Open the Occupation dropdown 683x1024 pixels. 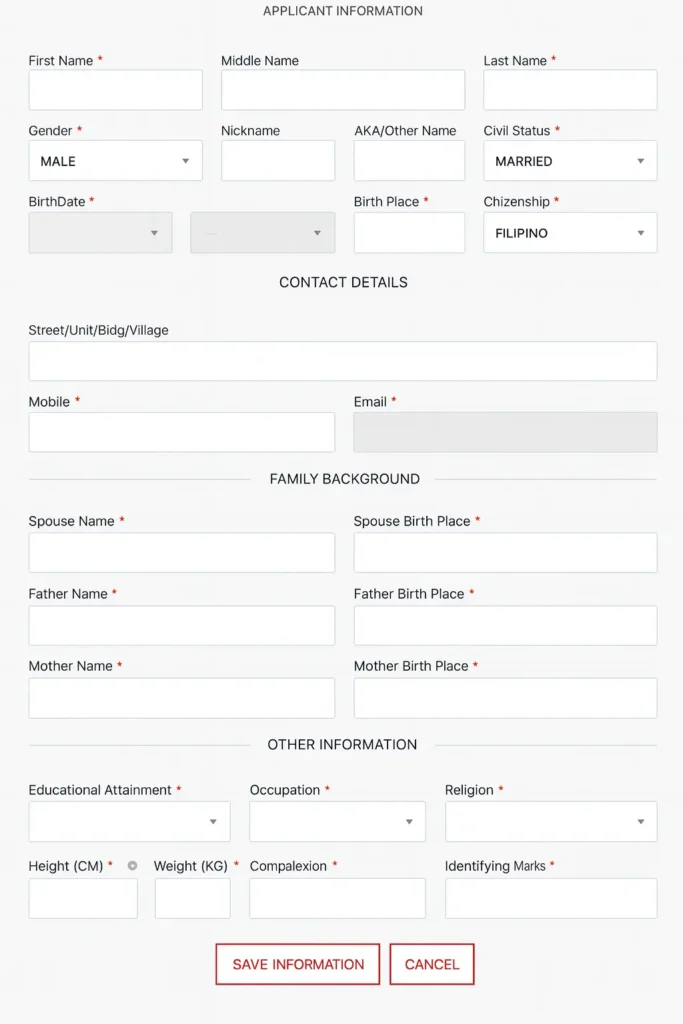pos(337,821)
